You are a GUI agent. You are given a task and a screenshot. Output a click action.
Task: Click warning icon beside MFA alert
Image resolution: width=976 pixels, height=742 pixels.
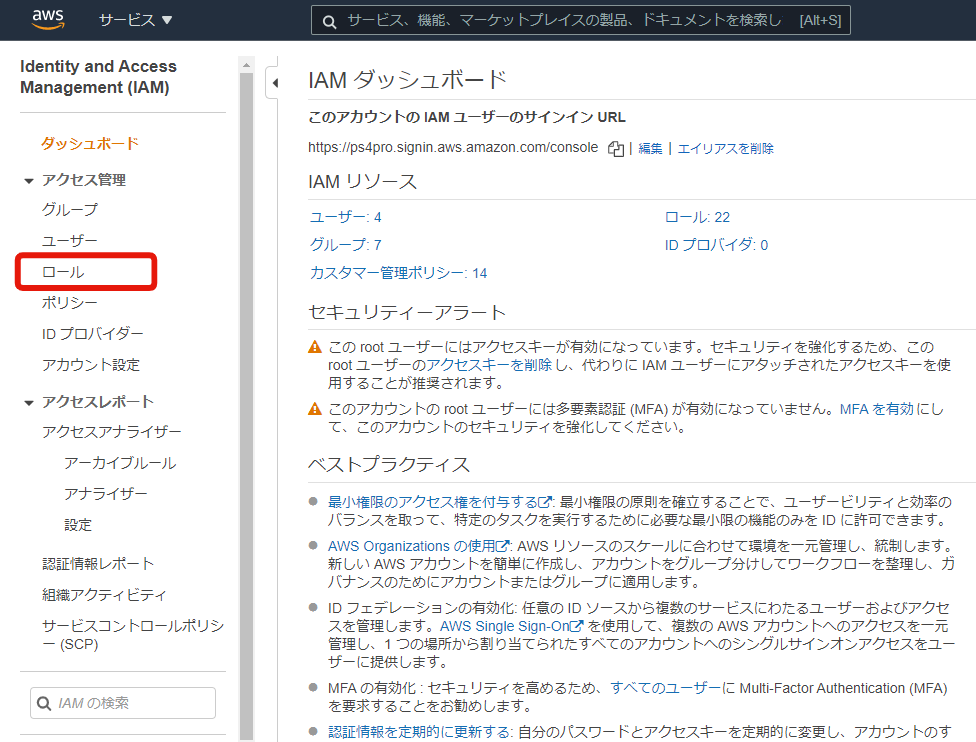[315, 409]
